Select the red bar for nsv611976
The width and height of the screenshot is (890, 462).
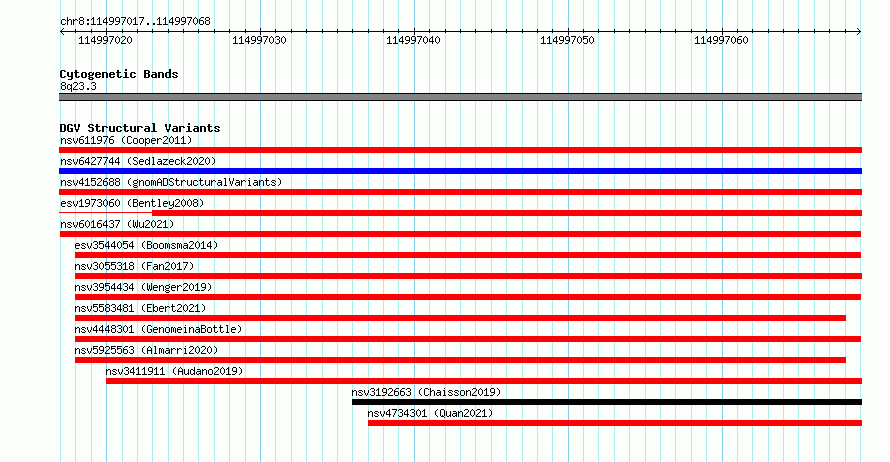(460, 150)
